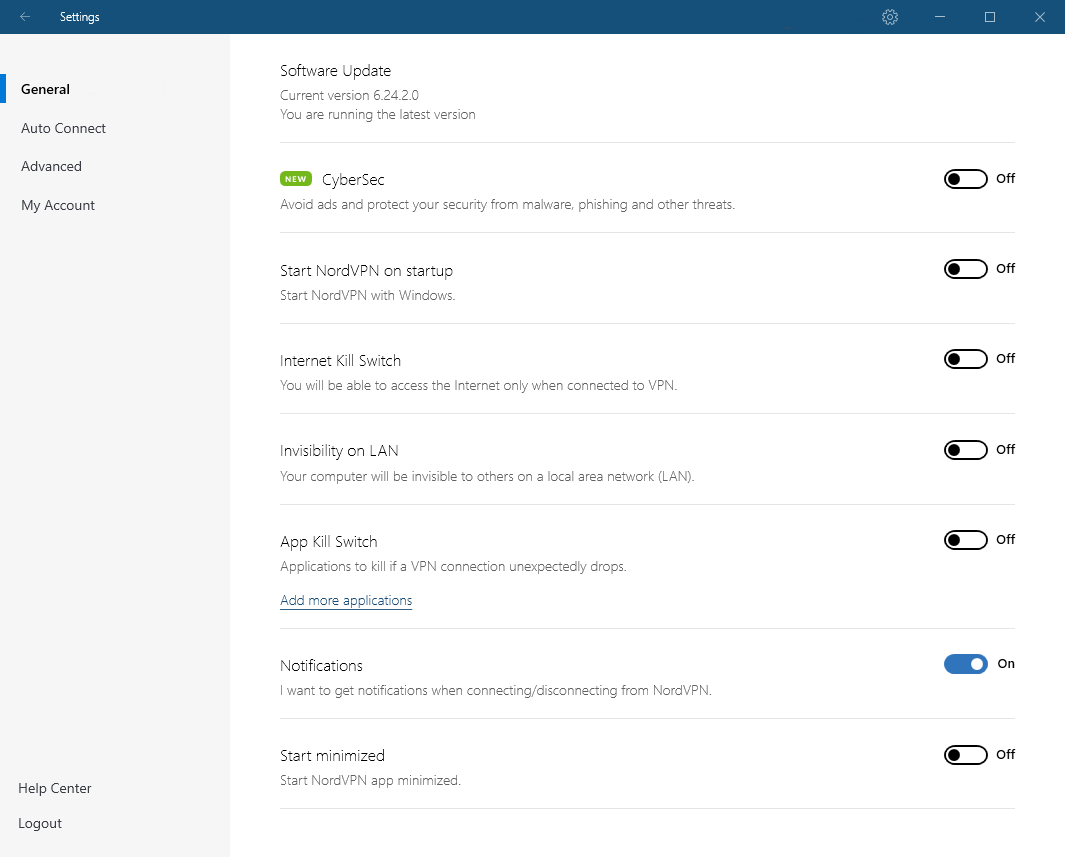Enable the Start minimized toggle
The width and height of the screenshot is (1065, 857).
pyautogui.click(x=965, y=754)
